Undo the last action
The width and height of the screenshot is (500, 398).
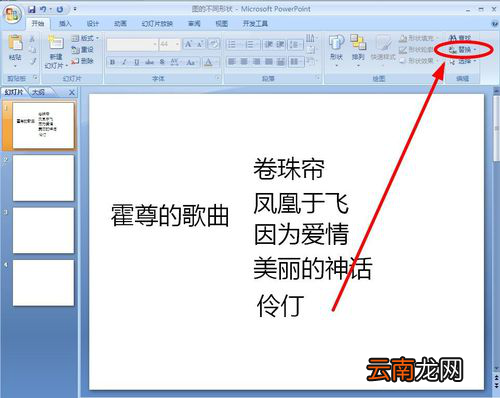43,9
